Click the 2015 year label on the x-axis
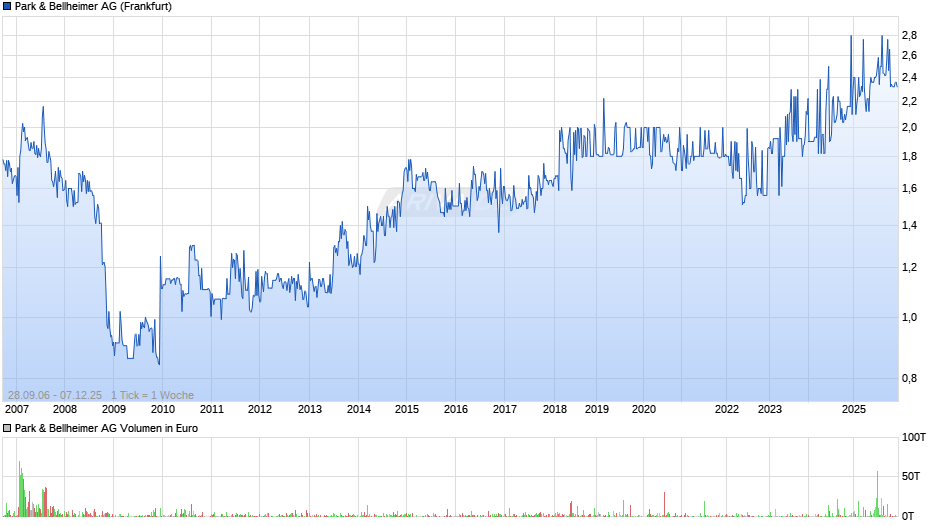Screen dimensions: 940x526 click(406, 409)
